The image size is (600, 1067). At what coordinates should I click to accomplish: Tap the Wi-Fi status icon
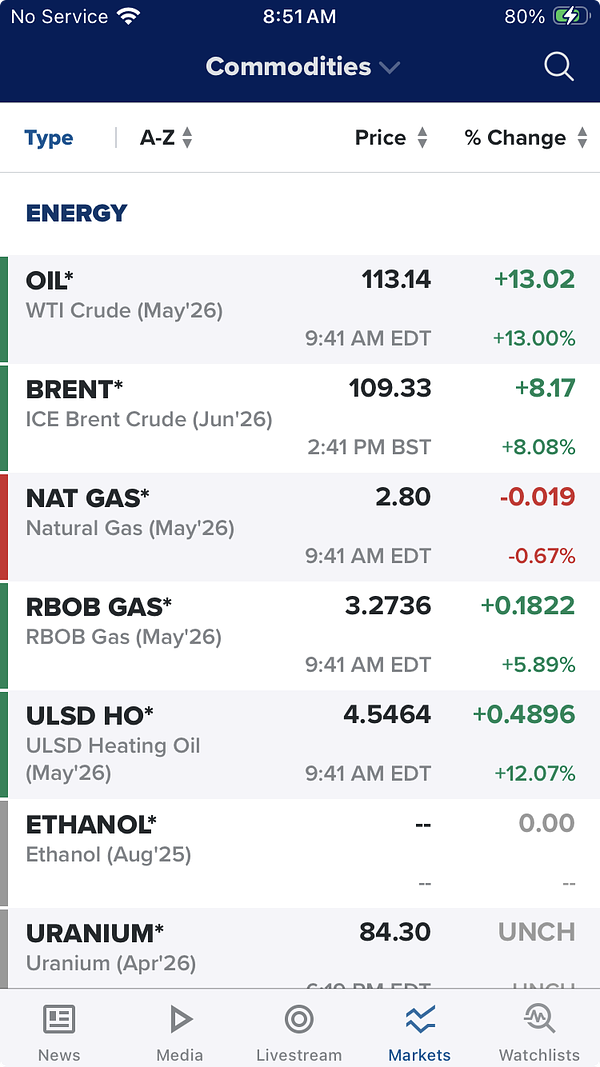pyautogui.click(x=128, y=16)
